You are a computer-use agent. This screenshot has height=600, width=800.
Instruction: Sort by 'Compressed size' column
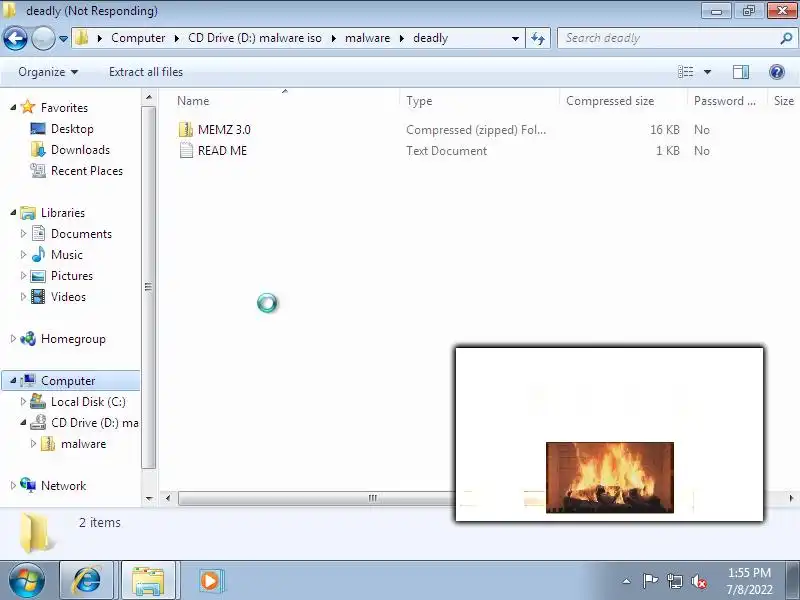point(610,101)
